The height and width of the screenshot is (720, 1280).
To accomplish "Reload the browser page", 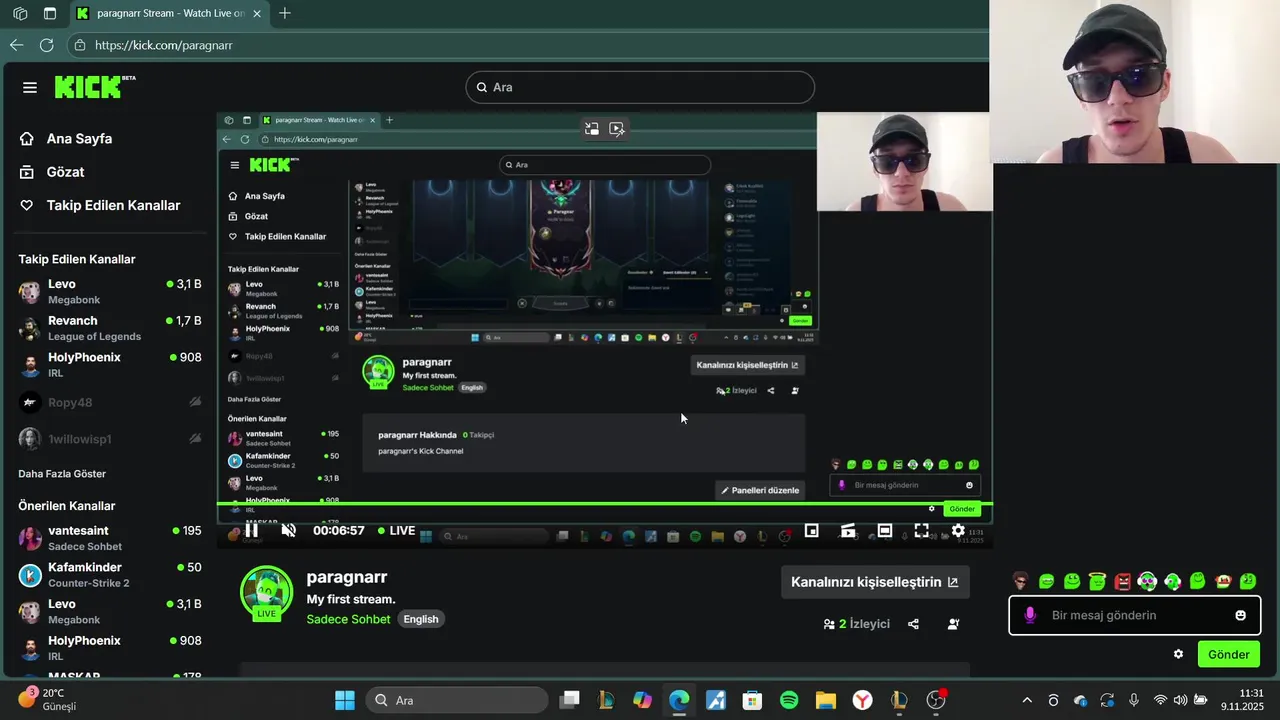I will [x=46, y=45].
